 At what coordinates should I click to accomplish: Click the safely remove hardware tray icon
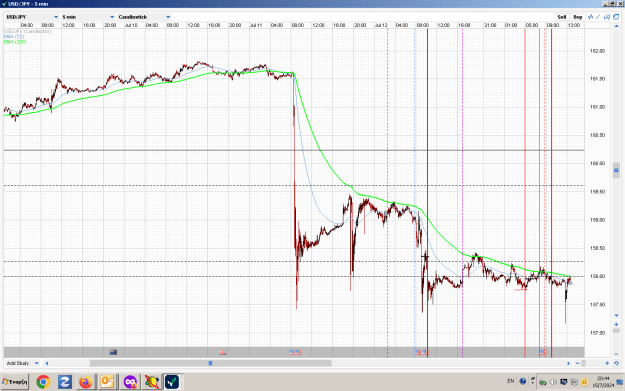point(543,382)
